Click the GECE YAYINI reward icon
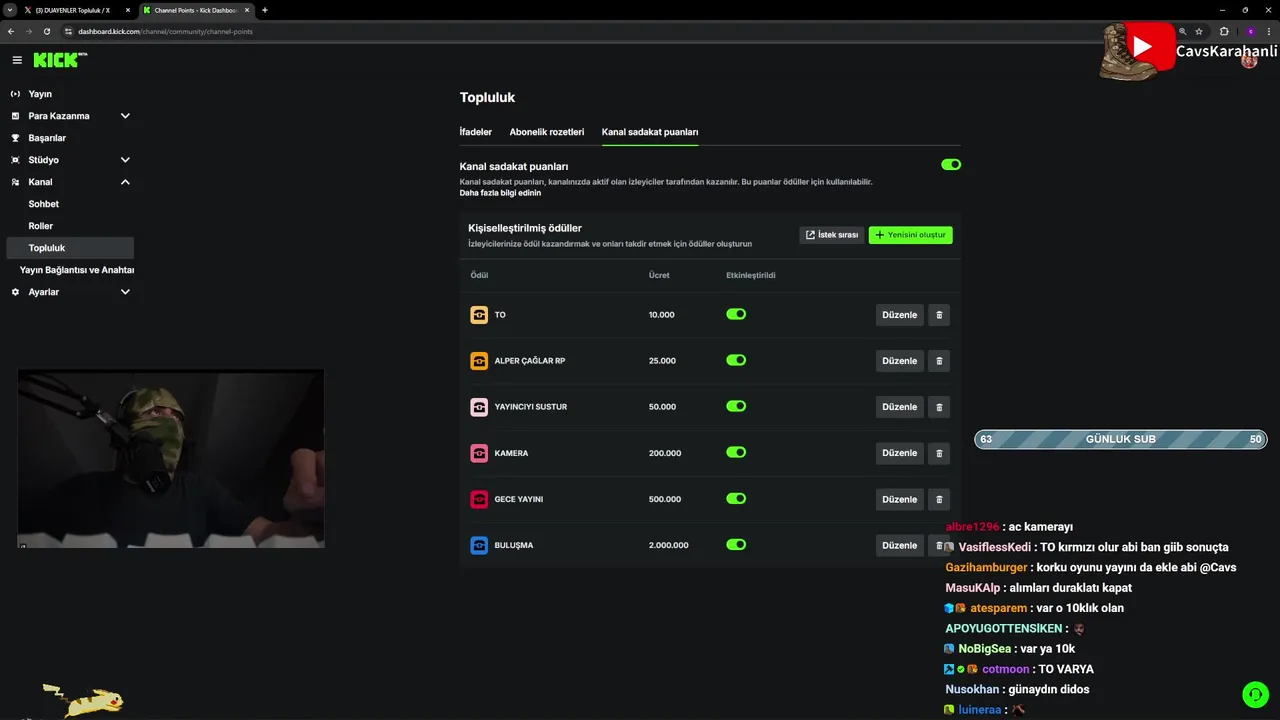 [x=479, y=499]
